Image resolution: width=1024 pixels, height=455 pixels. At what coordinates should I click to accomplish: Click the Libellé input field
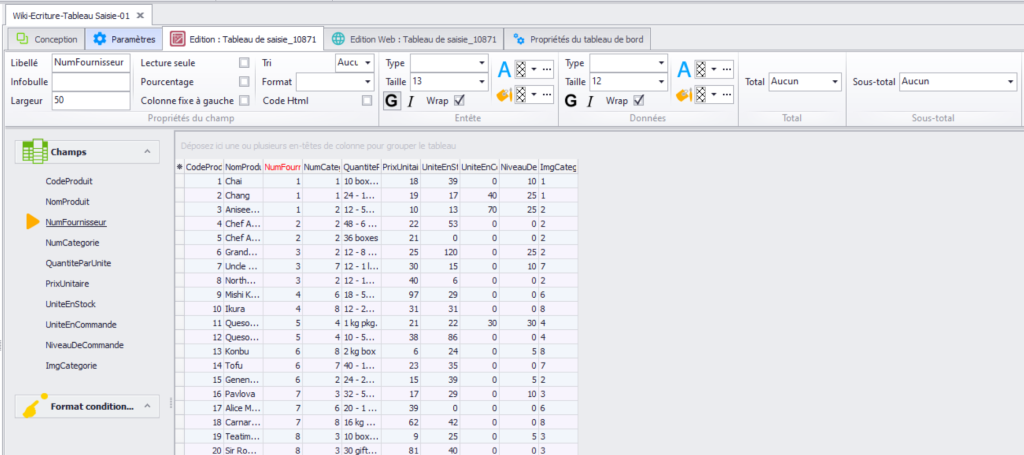click(x=91, y=63)
